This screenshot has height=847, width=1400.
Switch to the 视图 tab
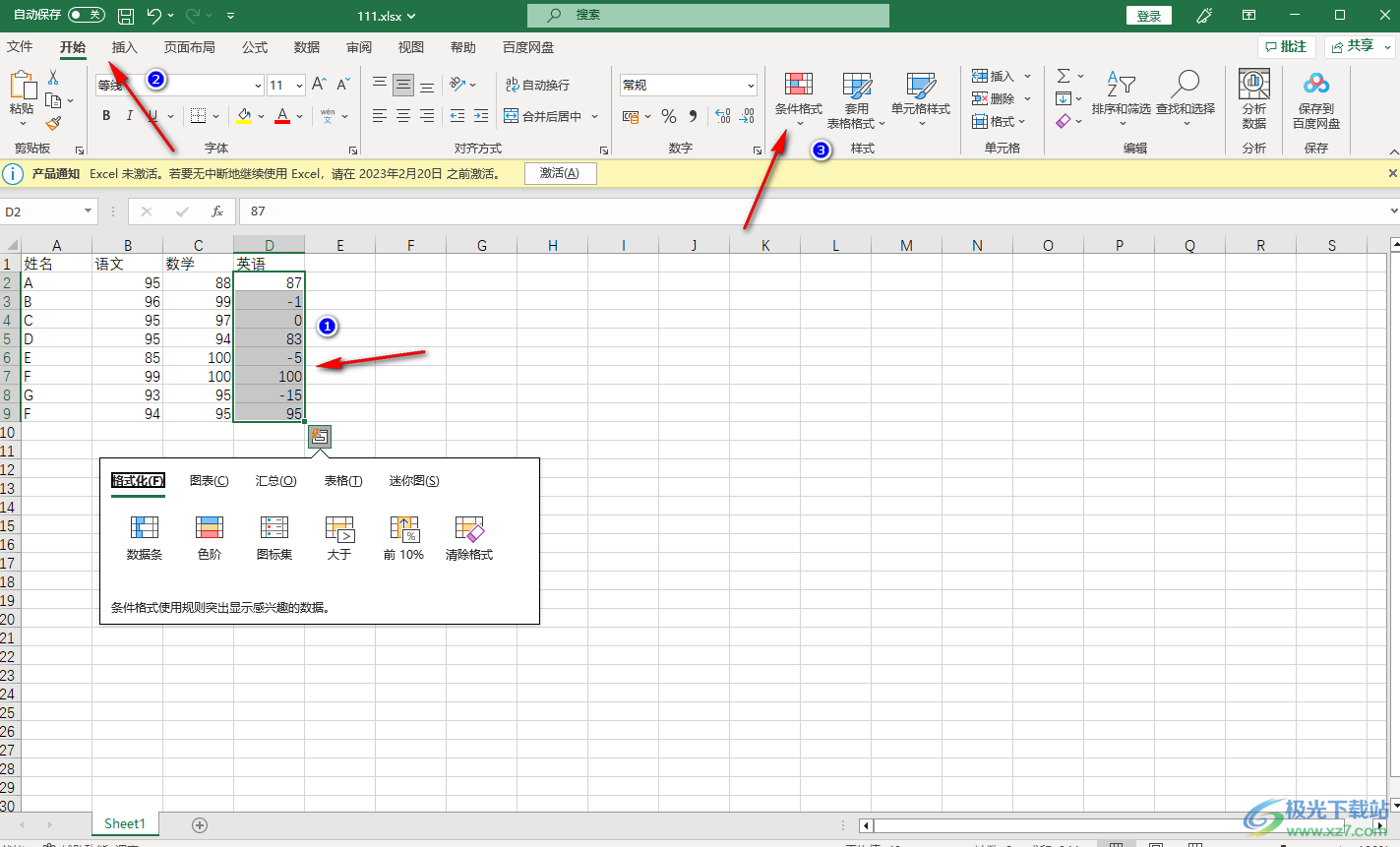tap(411, 47)
